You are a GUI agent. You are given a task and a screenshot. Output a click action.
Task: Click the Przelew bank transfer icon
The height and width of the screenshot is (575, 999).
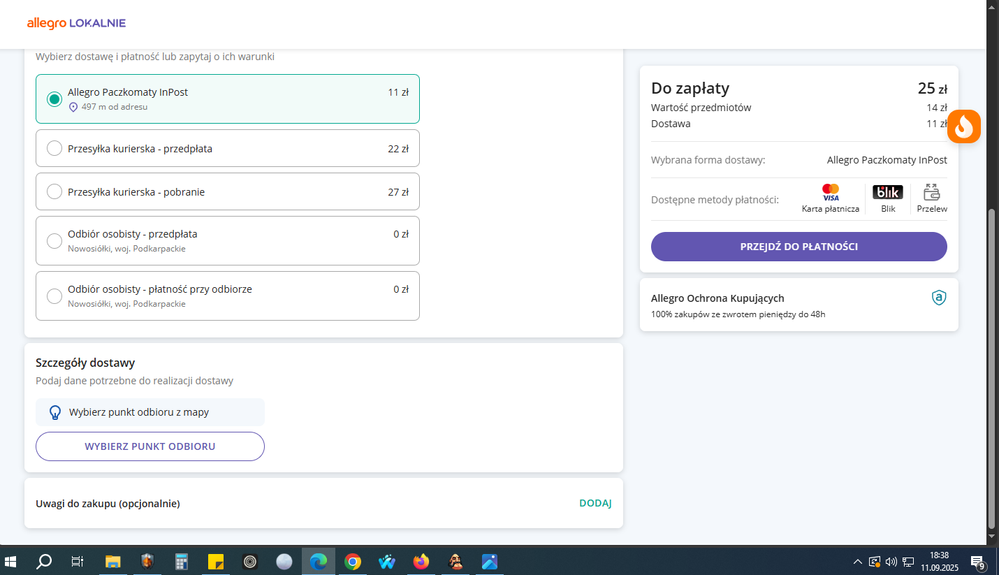pos(931,192)
